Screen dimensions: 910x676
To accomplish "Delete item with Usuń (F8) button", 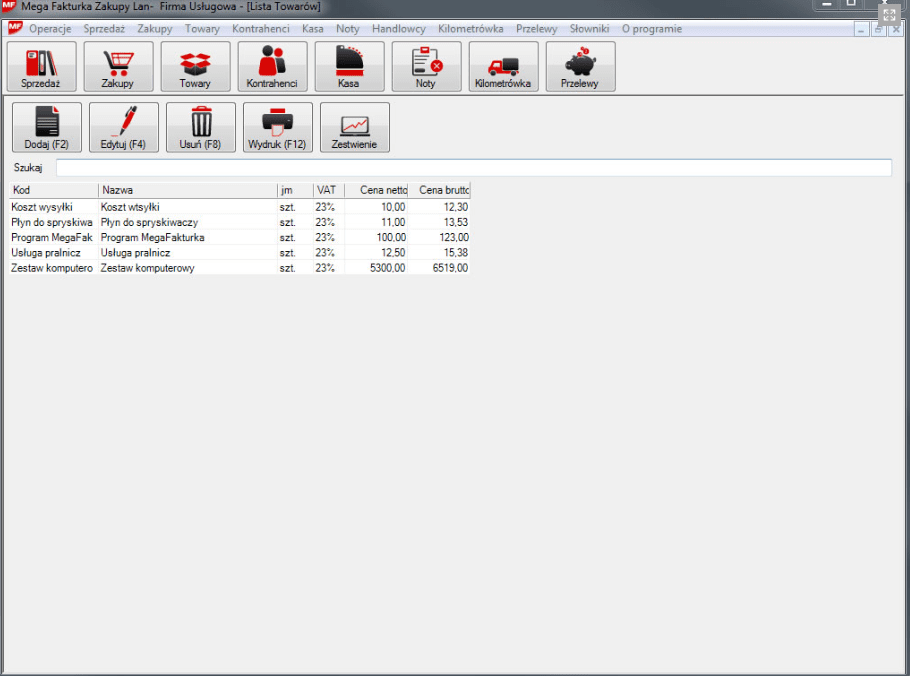I will click(x=200, y=127).
